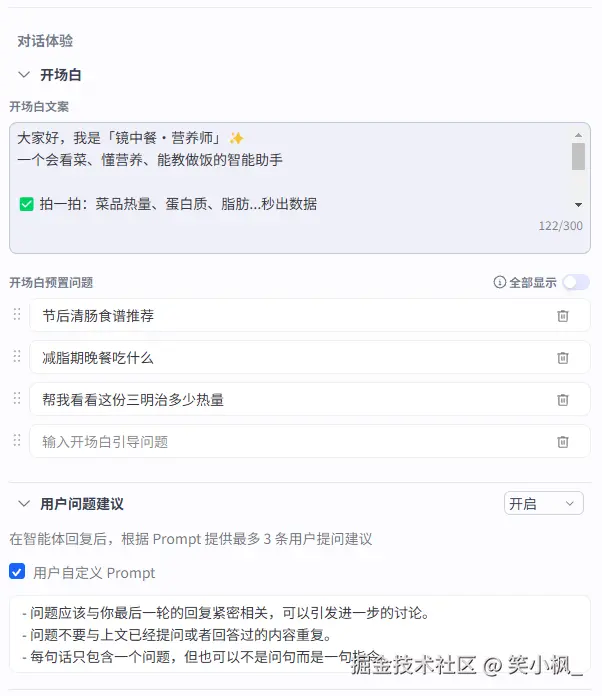Delete the 节后清肠食谱推荐 preset question
The height and width of the screenshot is (696, 602).
[x=563, y=316]
